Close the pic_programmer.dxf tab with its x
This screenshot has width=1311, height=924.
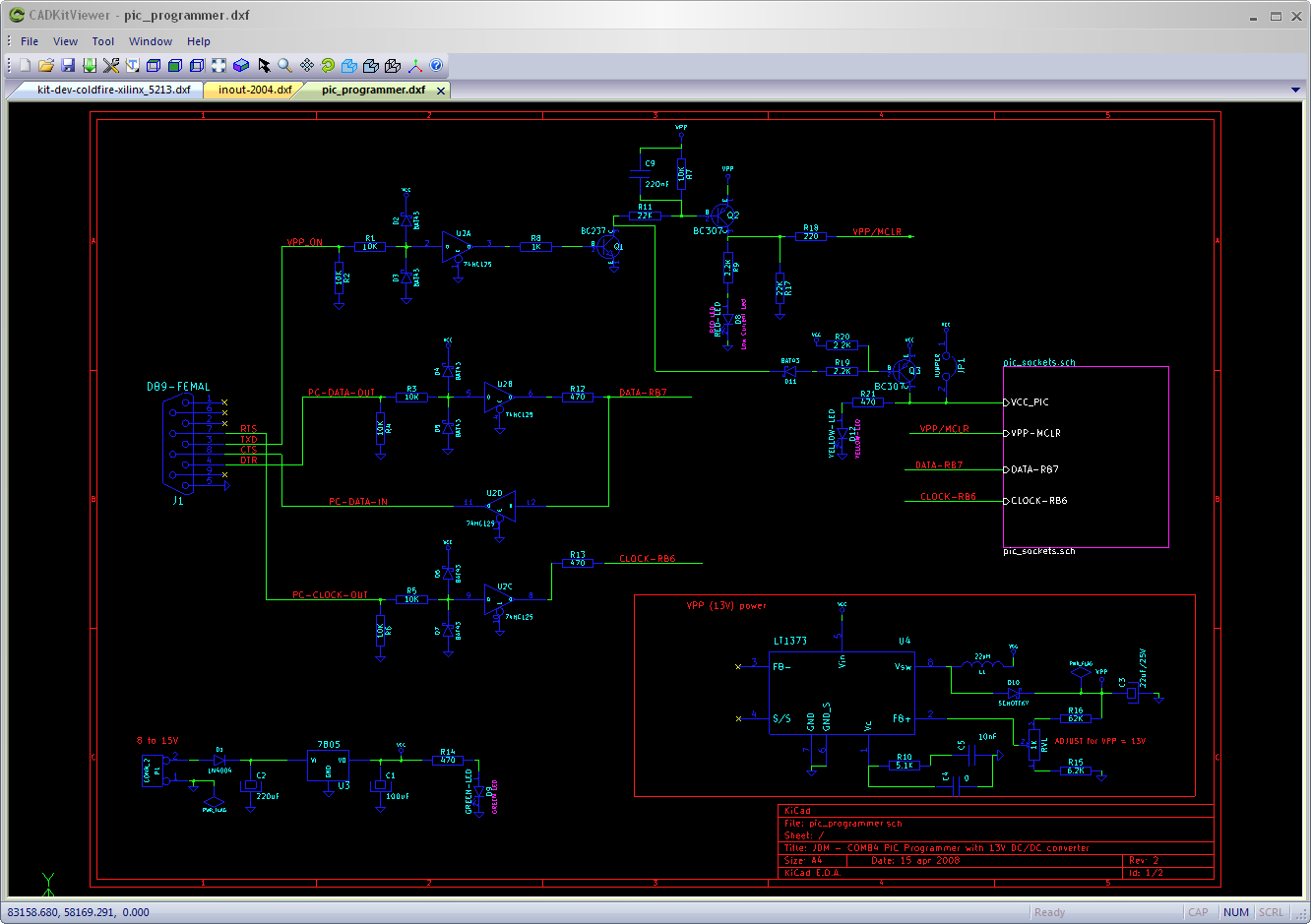439,88
